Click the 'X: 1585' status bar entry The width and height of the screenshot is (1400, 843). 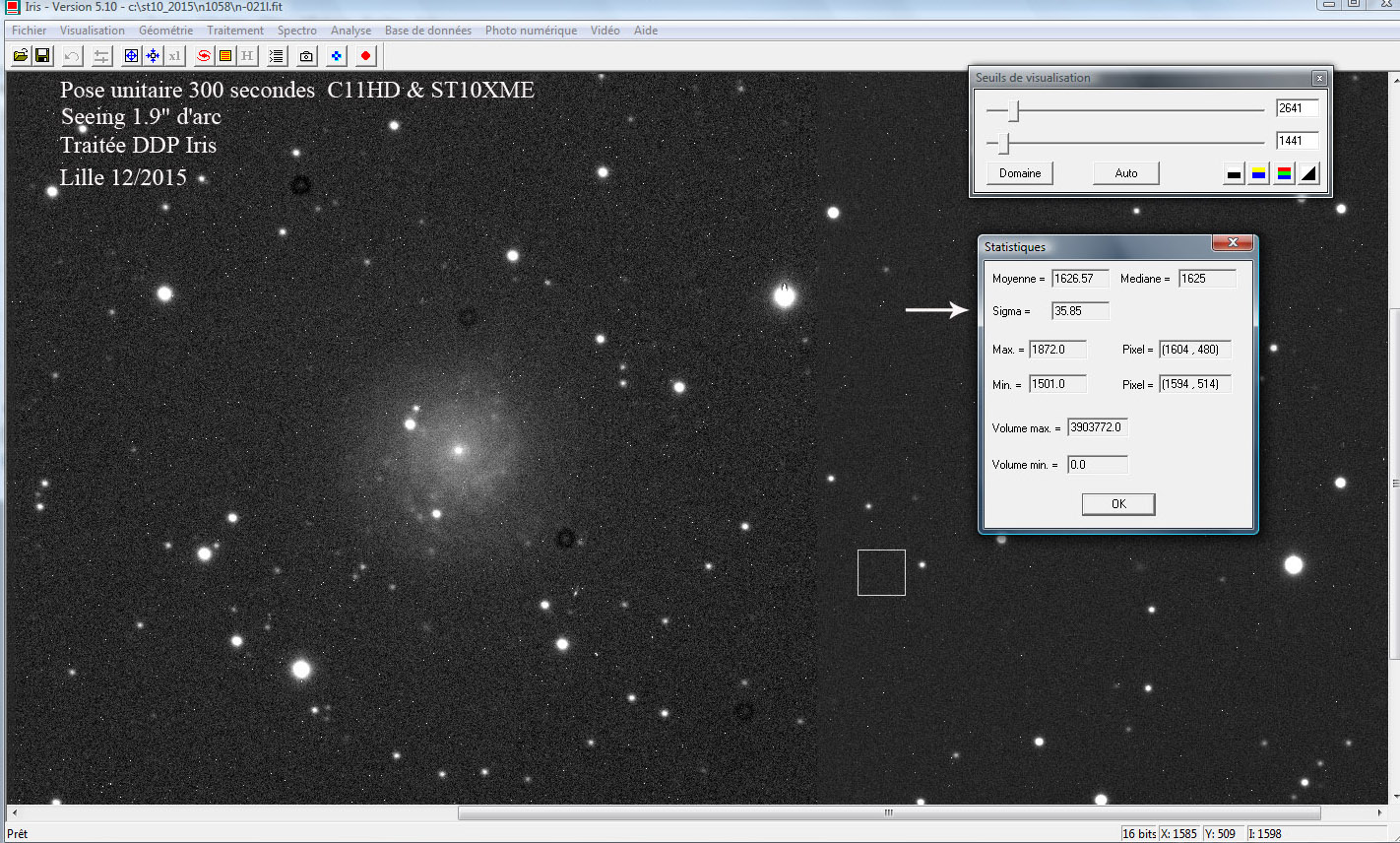[x=1178, y=834]
